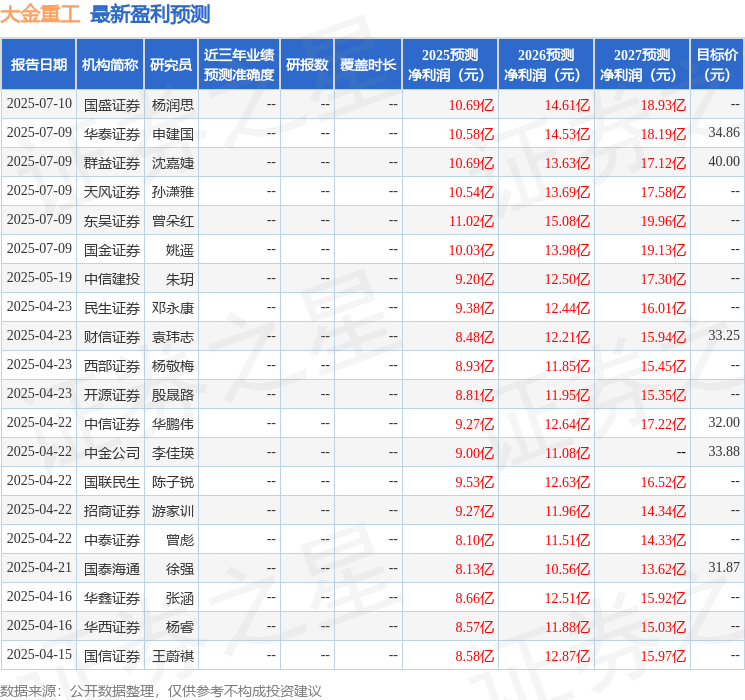Click target price 33.25
Image resolution: width=745 pixels, height=700 pixels.
click(x=724, y=335)
